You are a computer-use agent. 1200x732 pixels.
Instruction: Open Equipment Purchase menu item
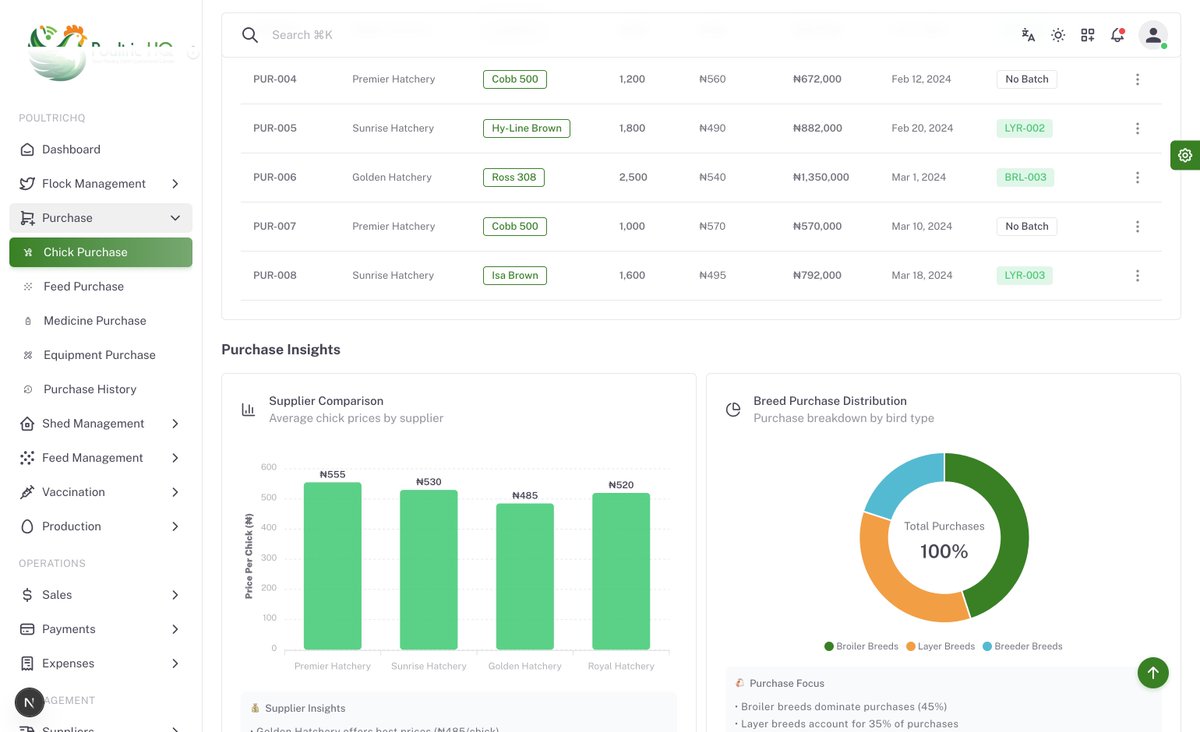pyautogui.click(x=101, y=355)
